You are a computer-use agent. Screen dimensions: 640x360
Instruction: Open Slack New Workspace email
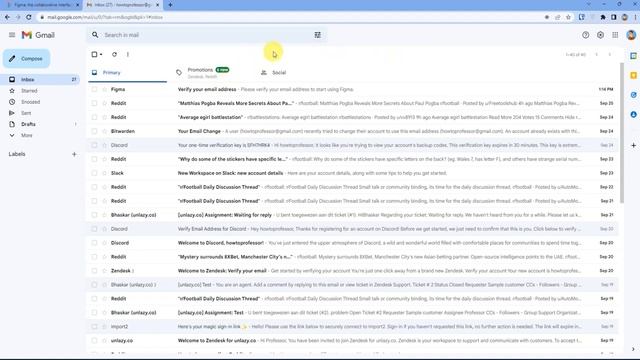pyautogui.click(x=353, y=173)
